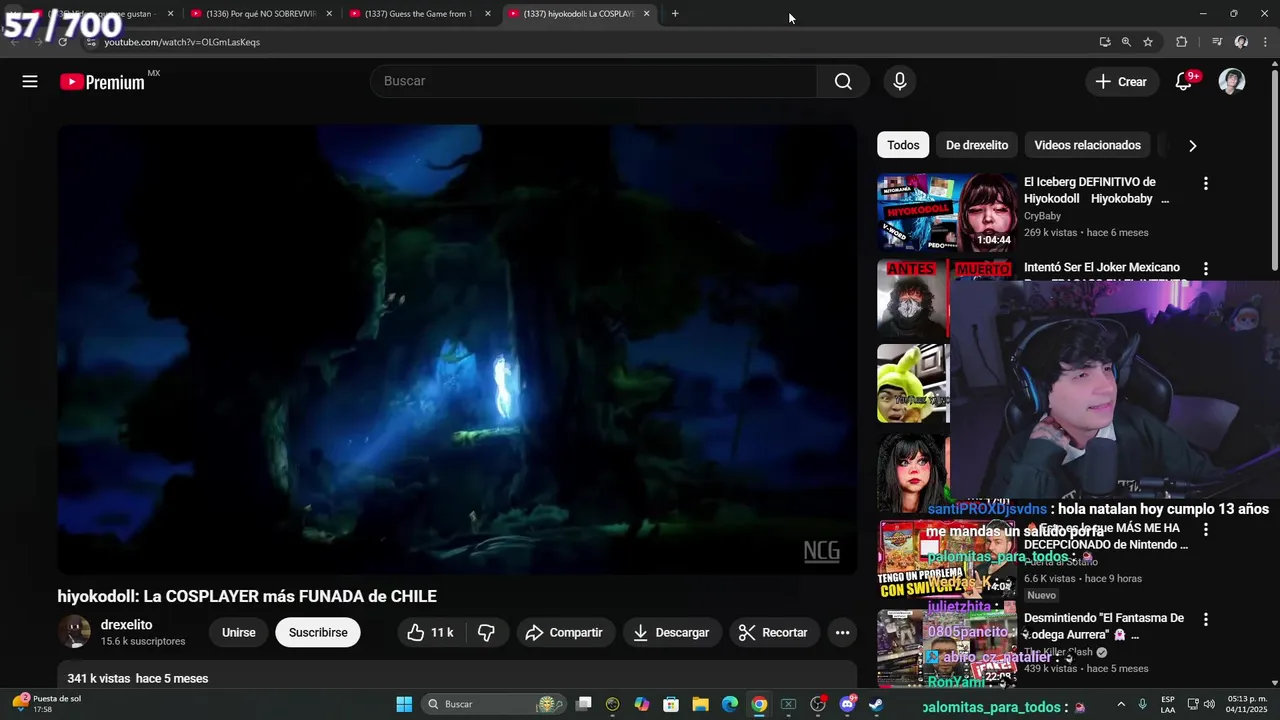Open the TENGO UN PROBLEMA CON SWITCH thumbnail
This screenshot has width=1280, height=720.
[947, 559]
